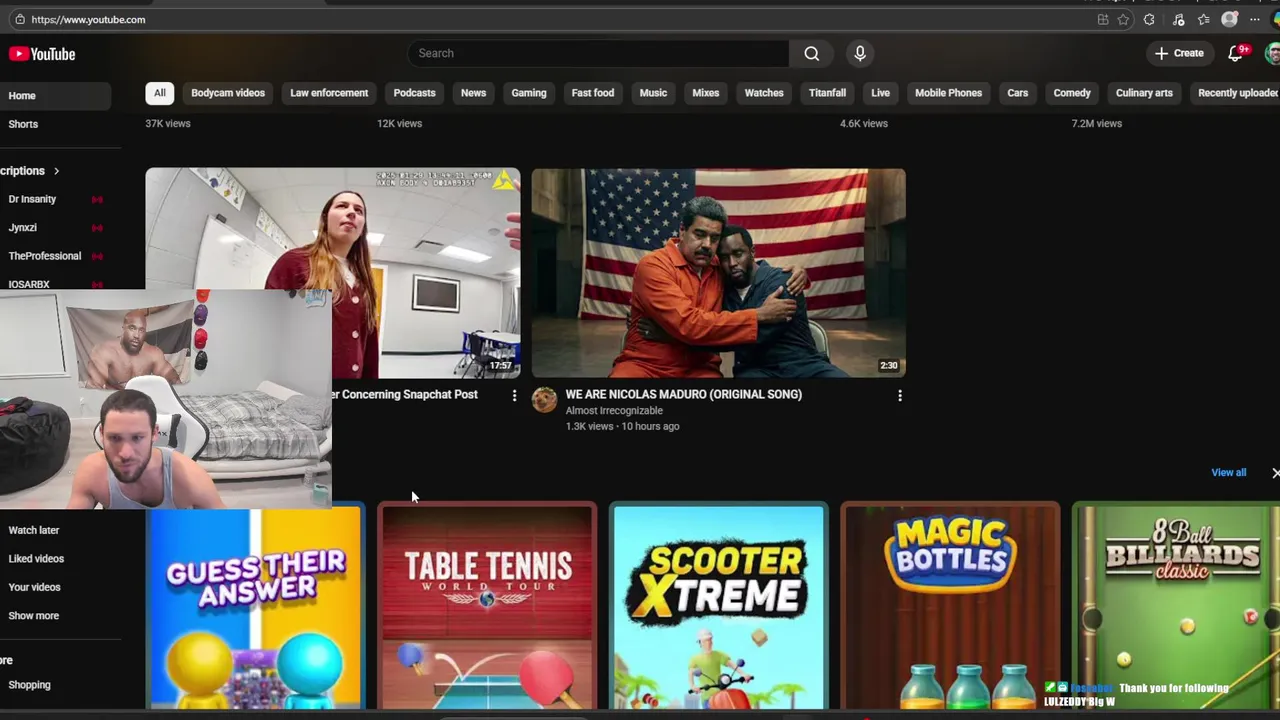This screenshot has width=1280, height=720.
Task: Play the Magic Bottles game
Action: coord(950,607)
